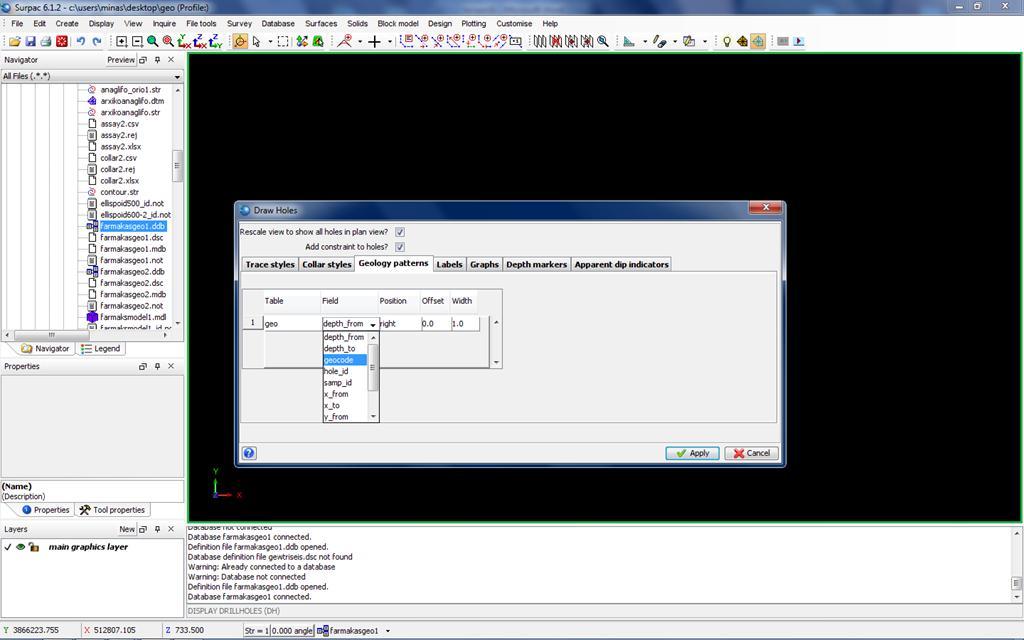The width and height of the screenshot is (1024, 640).
Task: Toggle Add constraint to holes checkbox
Action: click(x=400, y=247)
